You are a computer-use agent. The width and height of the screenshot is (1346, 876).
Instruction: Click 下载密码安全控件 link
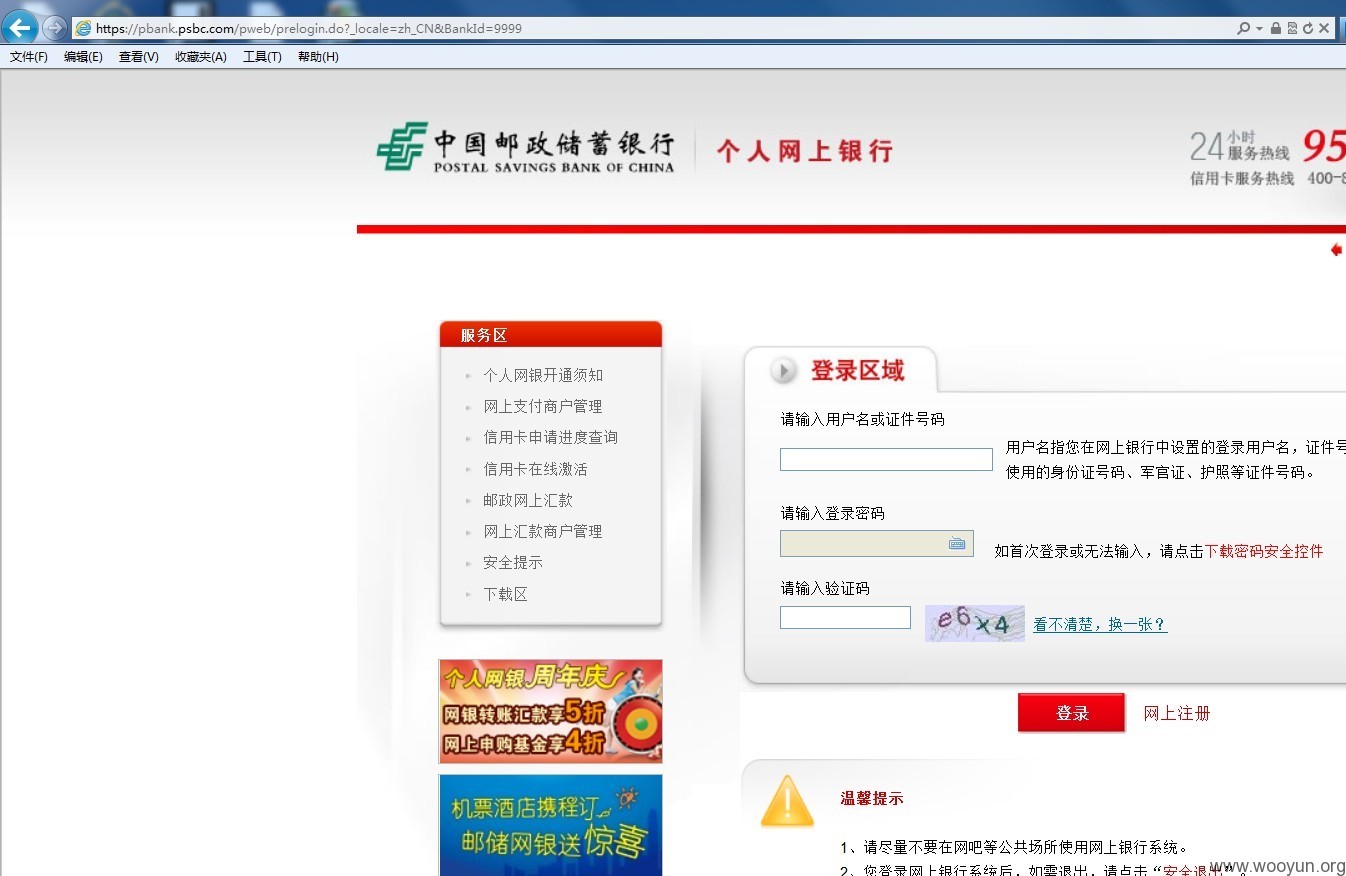tap(1264, 551)
